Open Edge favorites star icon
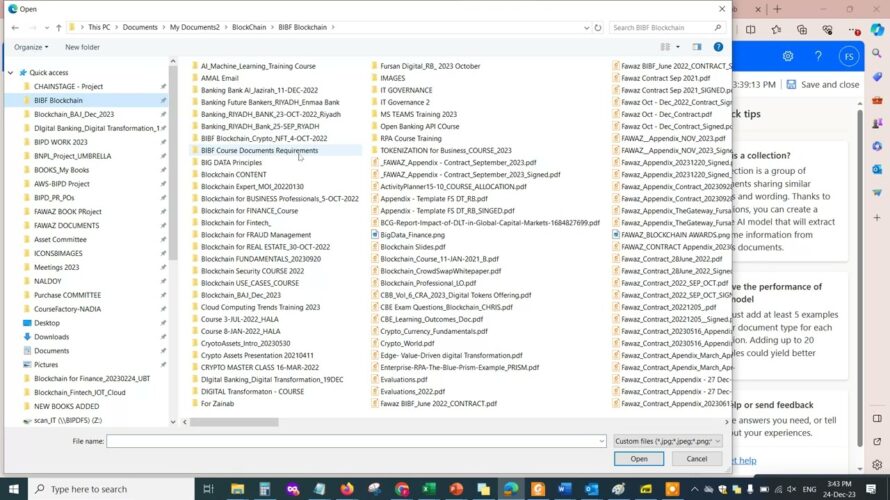 (776, 30)
